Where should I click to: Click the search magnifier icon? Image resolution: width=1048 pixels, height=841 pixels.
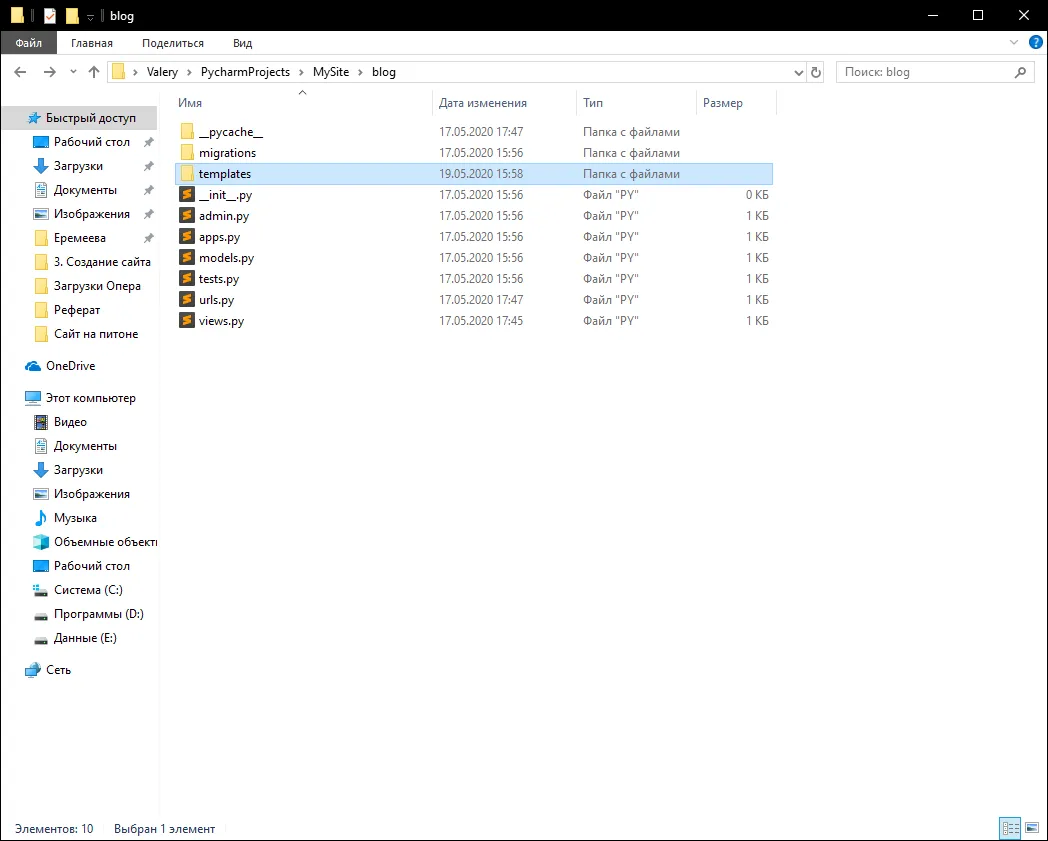[x=1020, y=72]
